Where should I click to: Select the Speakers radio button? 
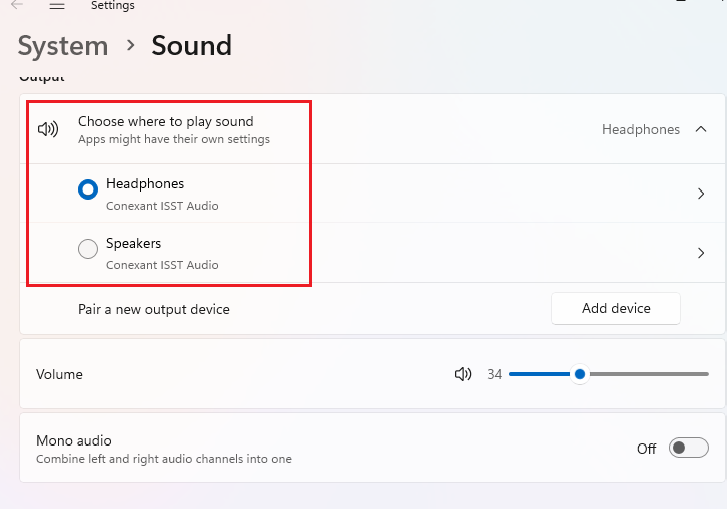(x=88, y=249)
